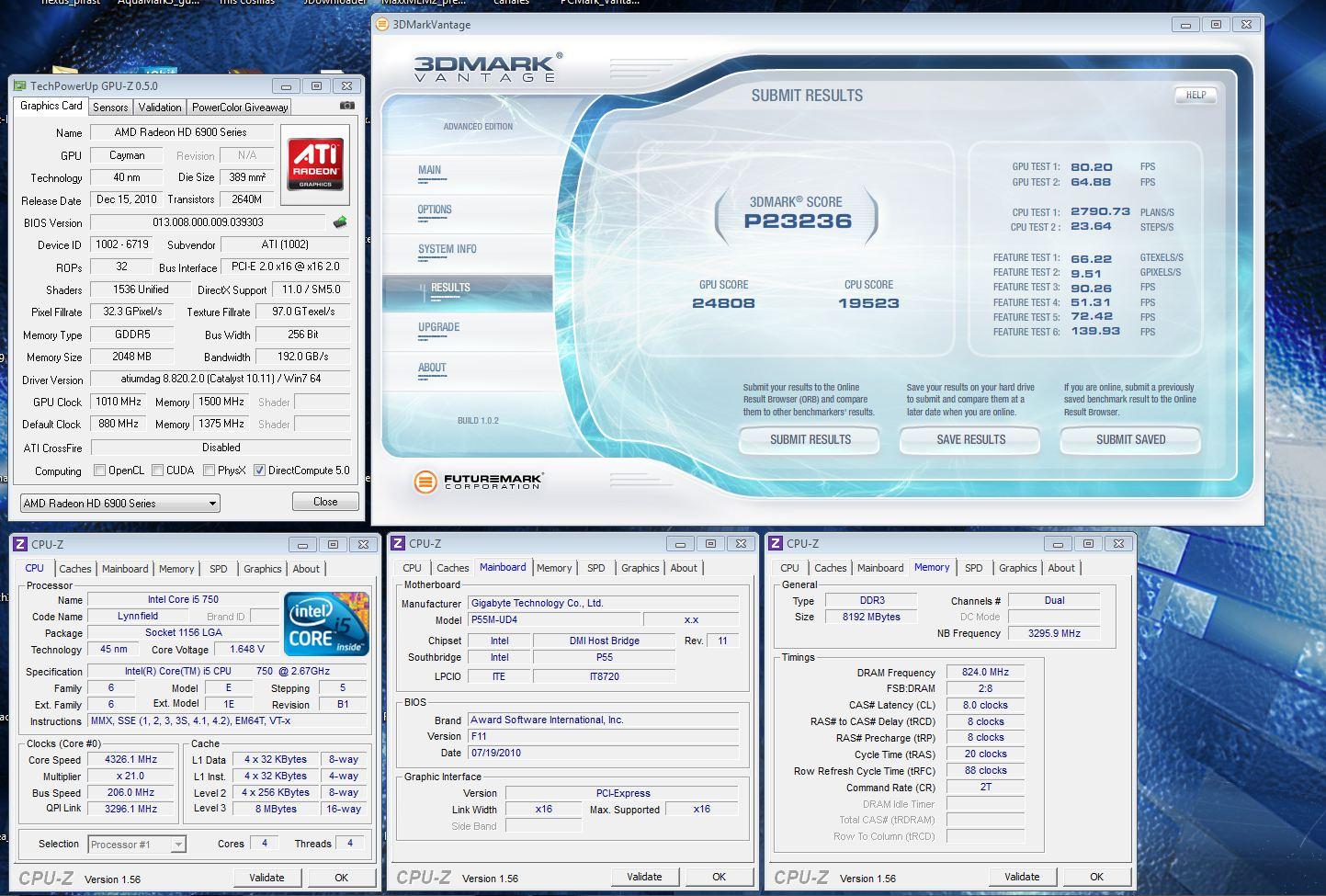Open the AMD Radeon HD 6900 Series dropdown
The image size is (1326, 896).
tap(119, 504)
